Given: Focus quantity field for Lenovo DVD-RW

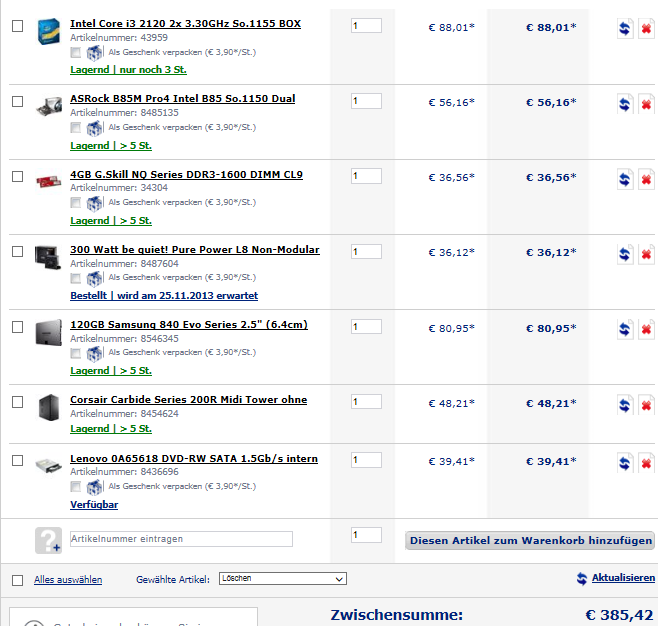Looking at the screenshot, I should coord(366,460).
